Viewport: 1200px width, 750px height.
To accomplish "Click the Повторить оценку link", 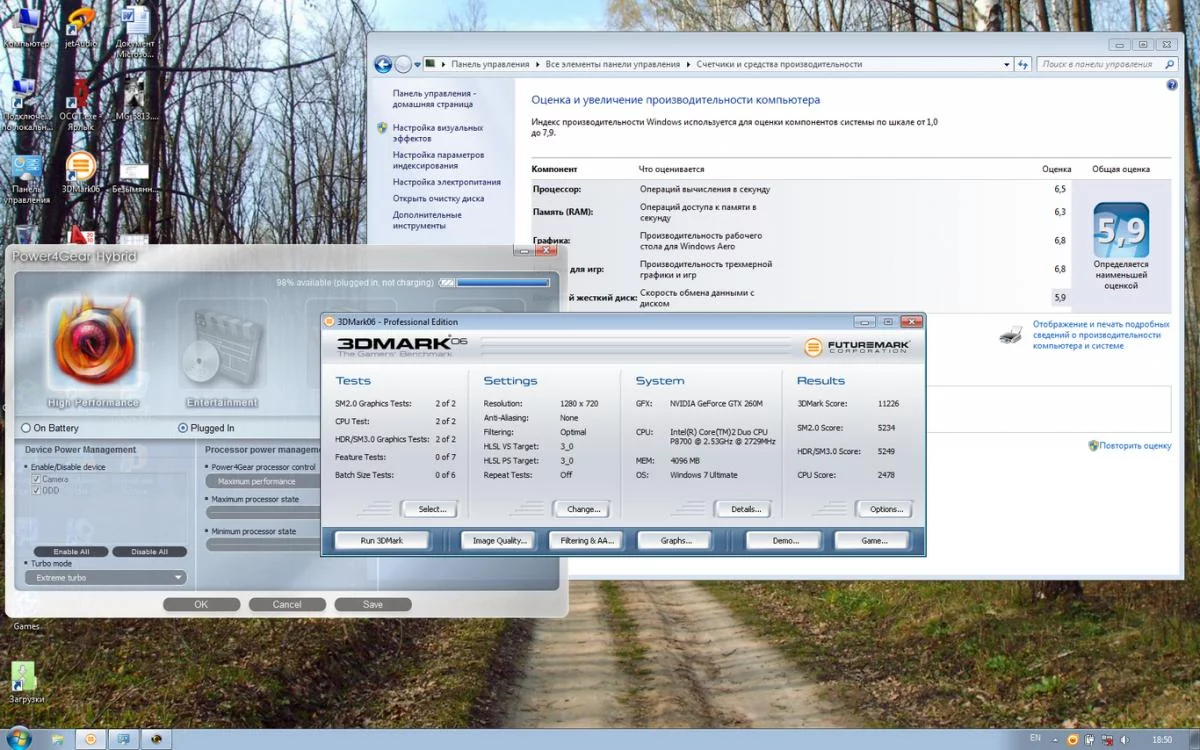I will click(x=1135, y=446).
